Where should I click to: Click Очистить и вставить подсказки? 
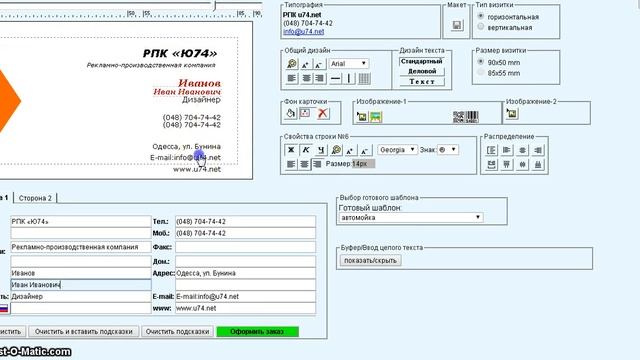(84, 331)
